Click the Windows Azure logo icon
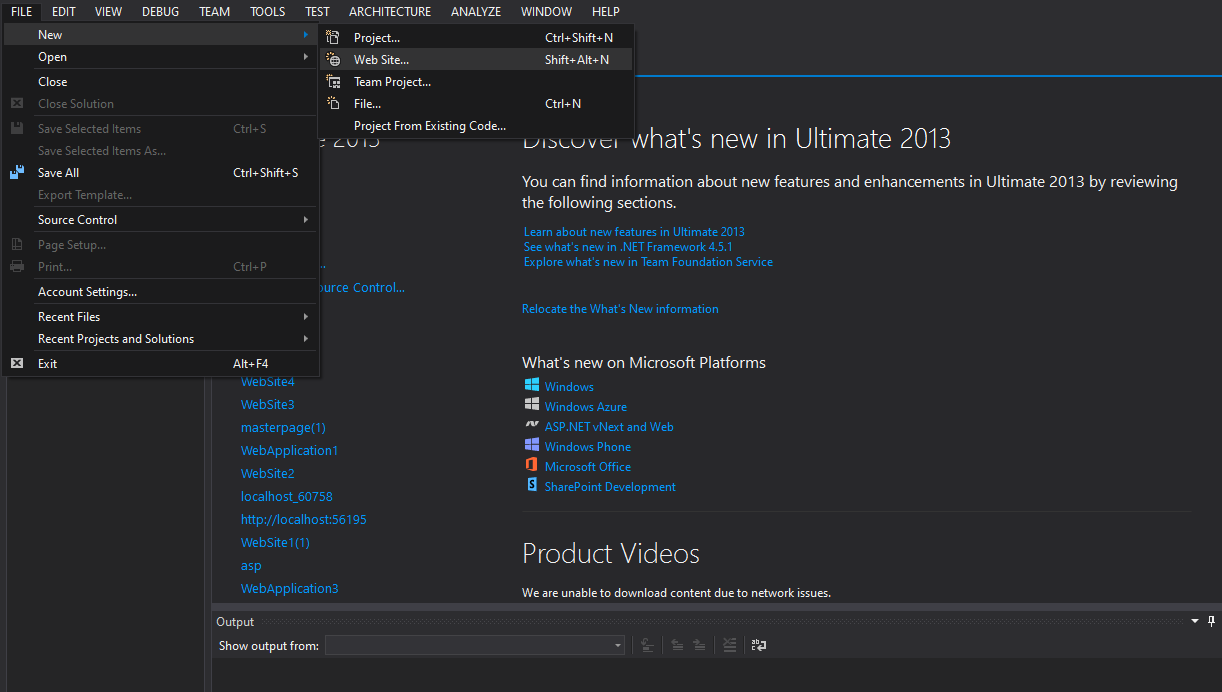This screenshot has width=1222, height=692. point(532,405)
